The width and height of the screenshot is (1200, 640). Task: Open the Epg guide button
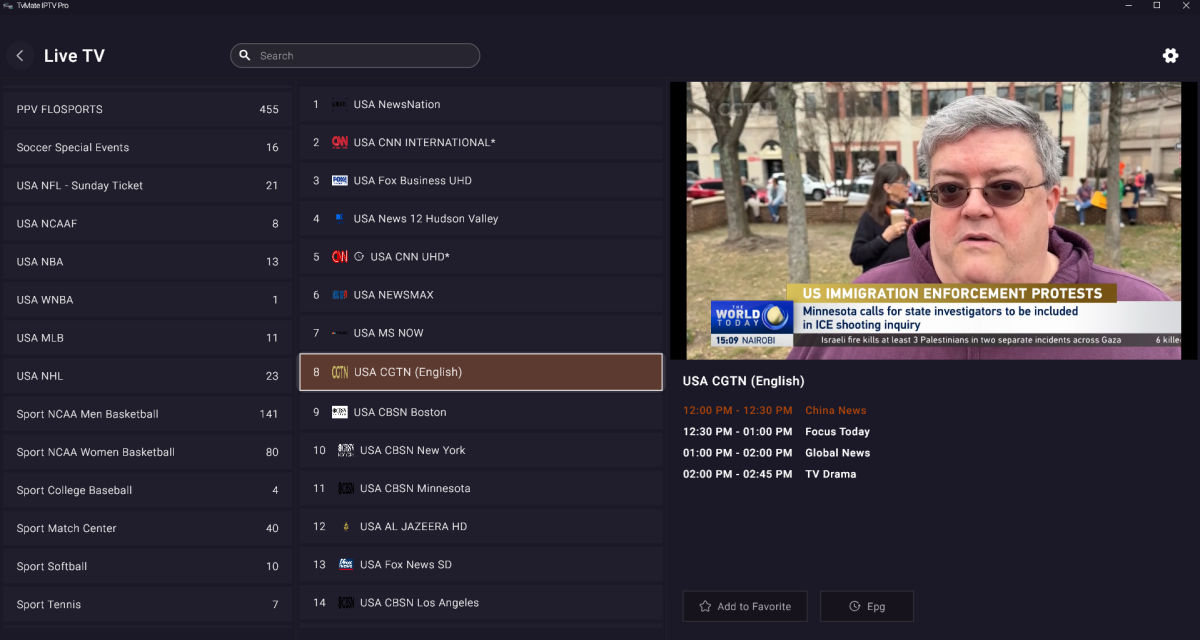pos(866,606)
